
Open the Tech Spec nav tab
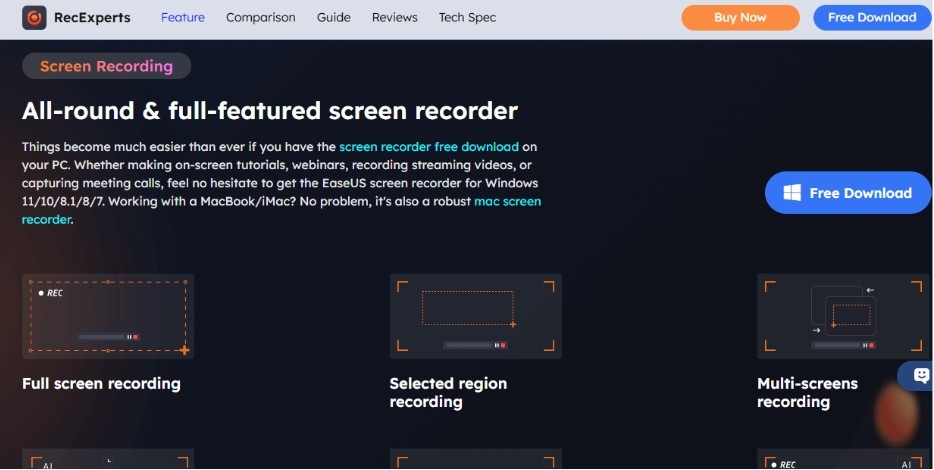(467, 18)
